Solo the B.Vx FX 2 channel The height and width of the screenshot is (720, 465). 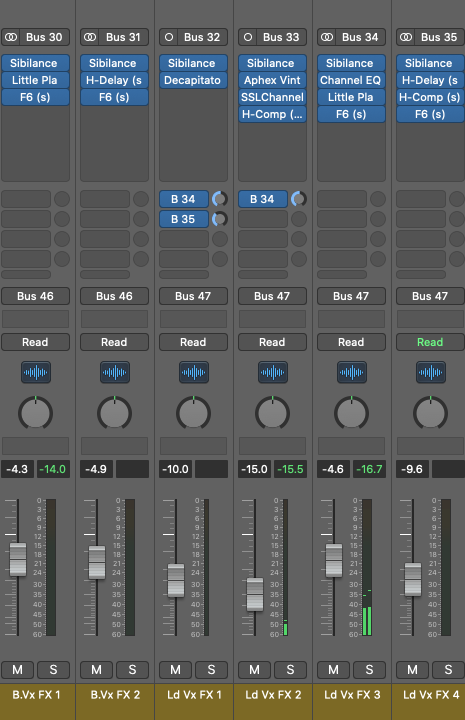click(132, 670)
